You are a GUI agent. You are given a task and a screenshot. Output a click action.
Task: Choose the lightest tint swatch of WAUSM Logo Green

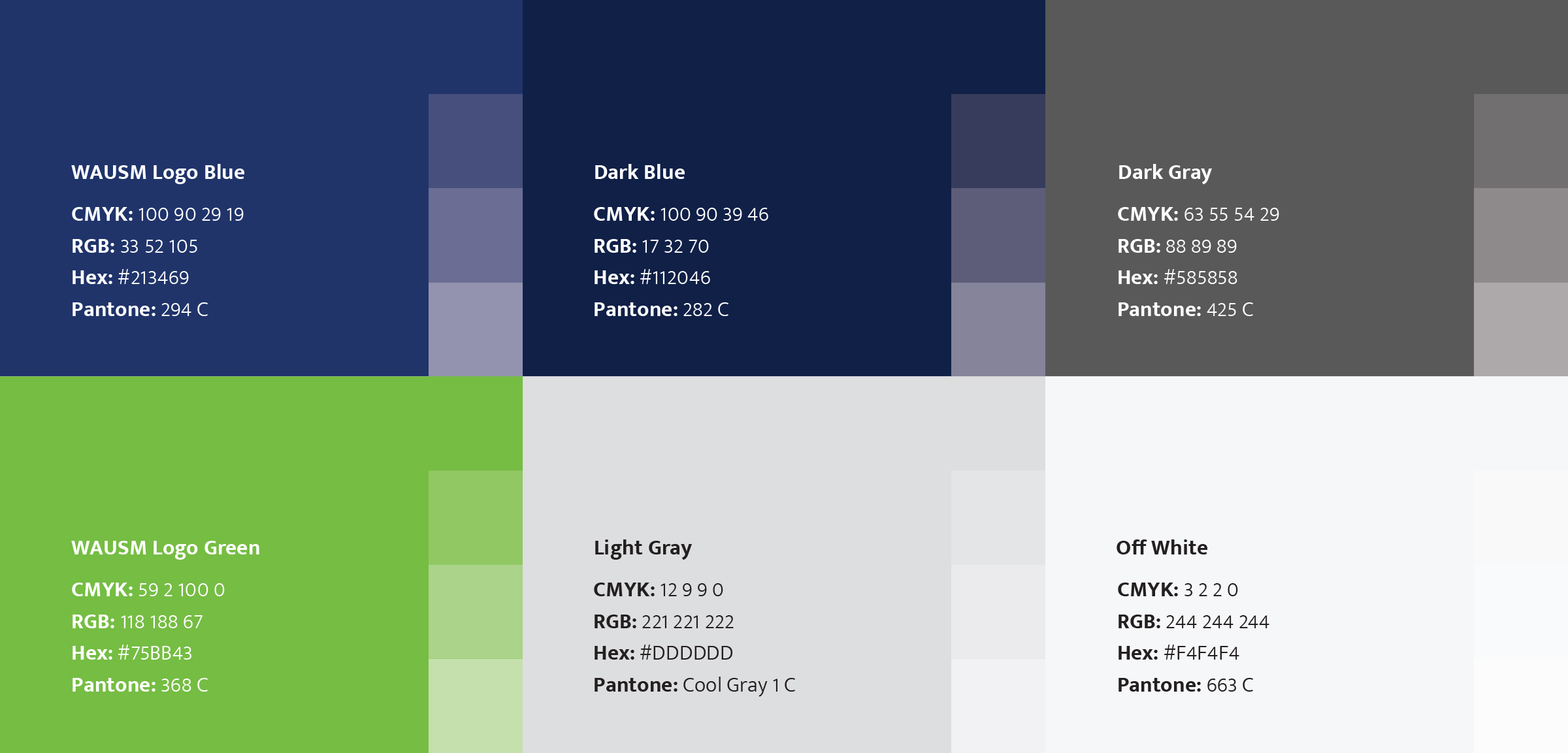(476, 706)
